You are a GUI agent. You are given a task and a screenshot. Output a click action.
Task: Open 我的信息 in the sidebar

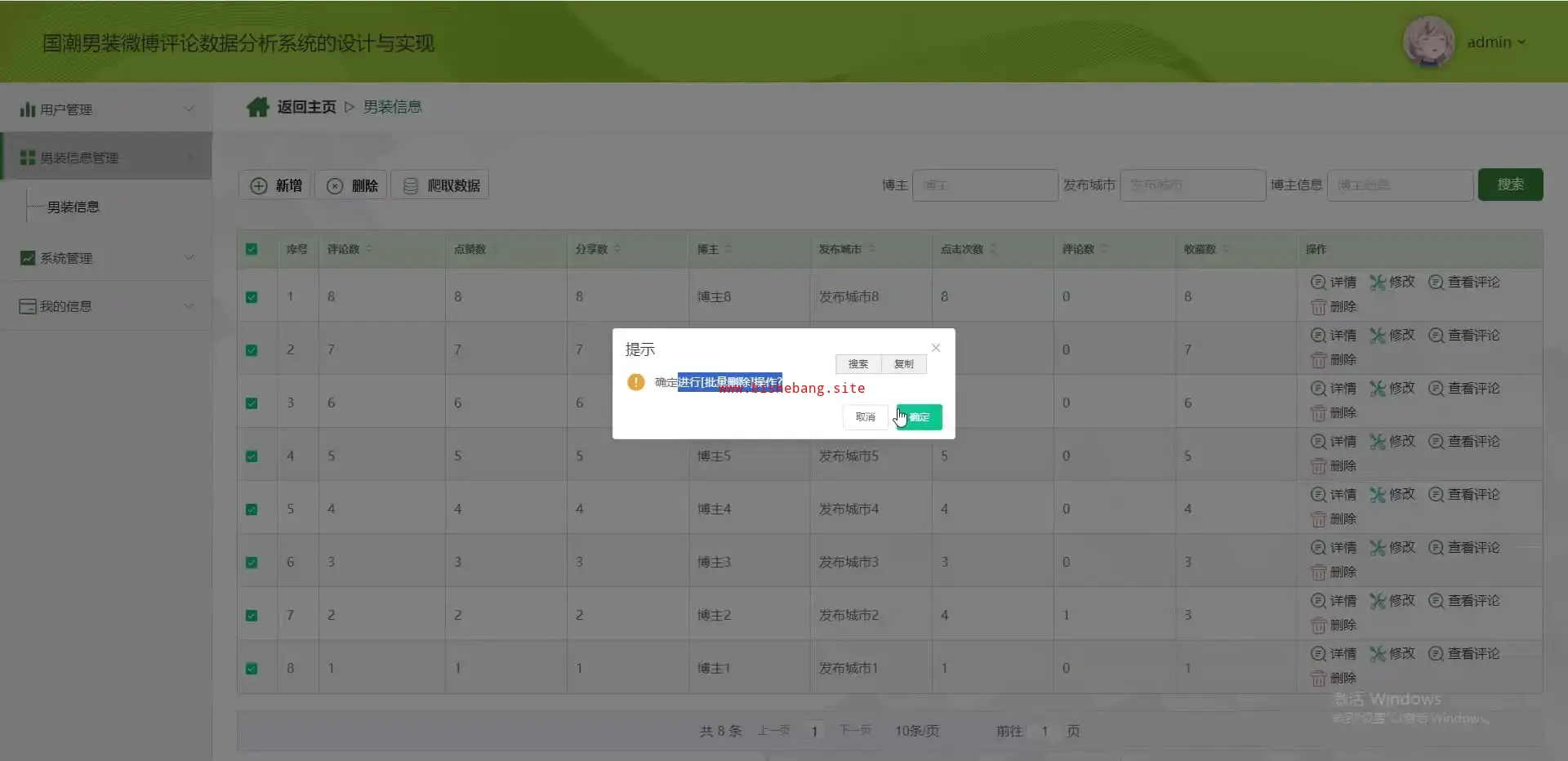[106, 306]
